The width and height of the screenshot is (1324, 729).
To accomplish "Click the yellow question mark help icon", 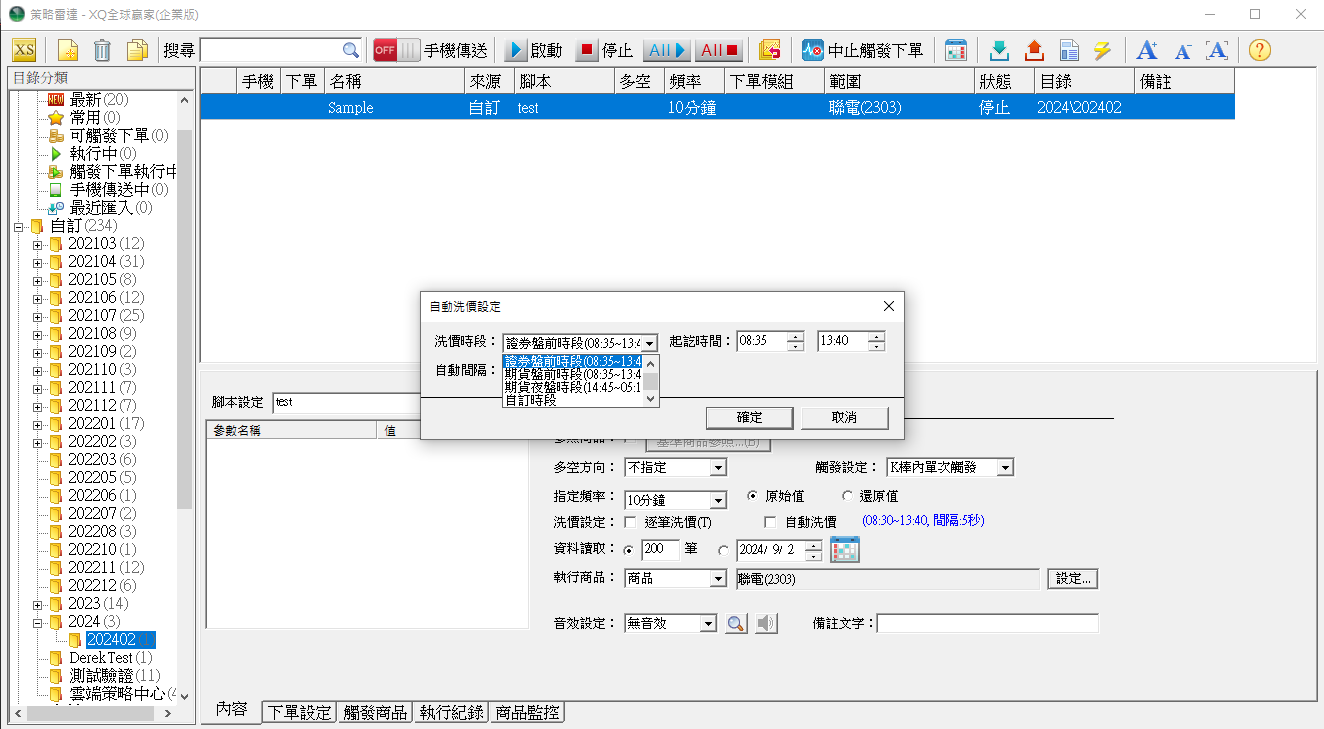I will point(1260,50).
